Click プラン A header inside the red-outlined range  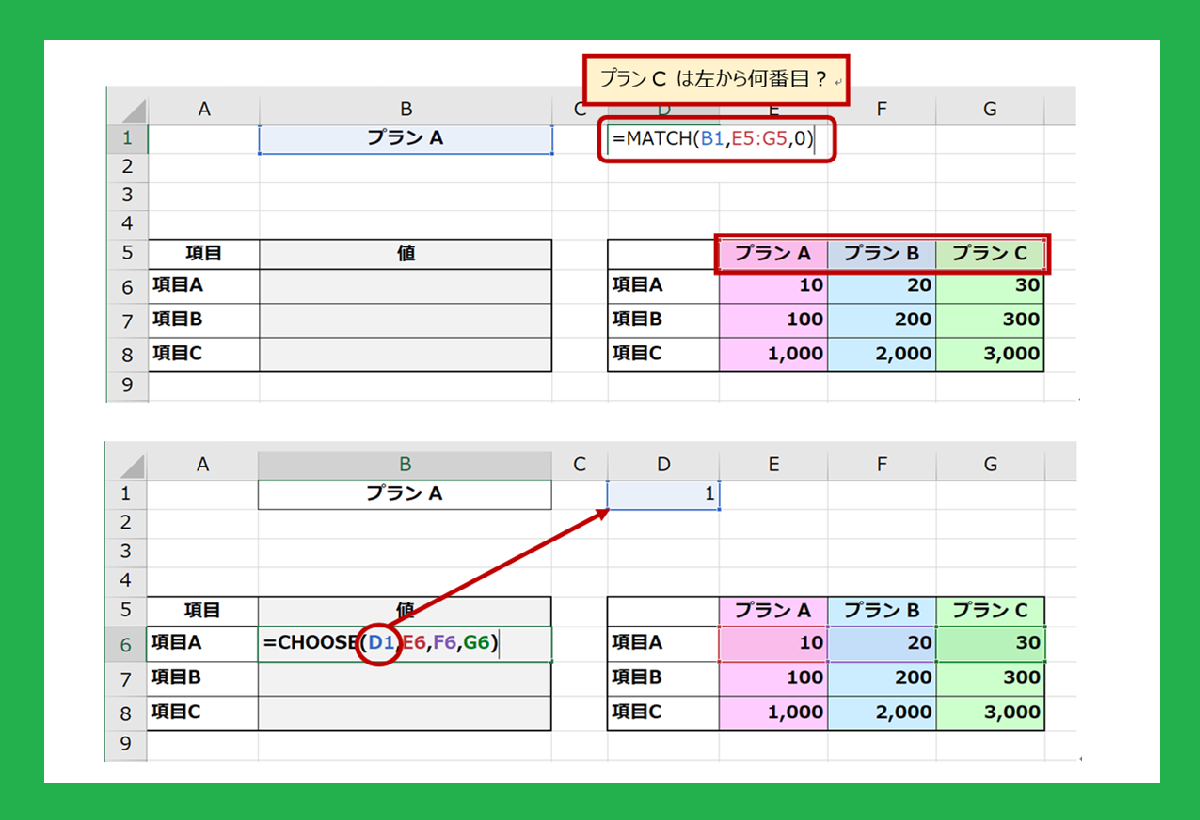click(x=773, y=254)
